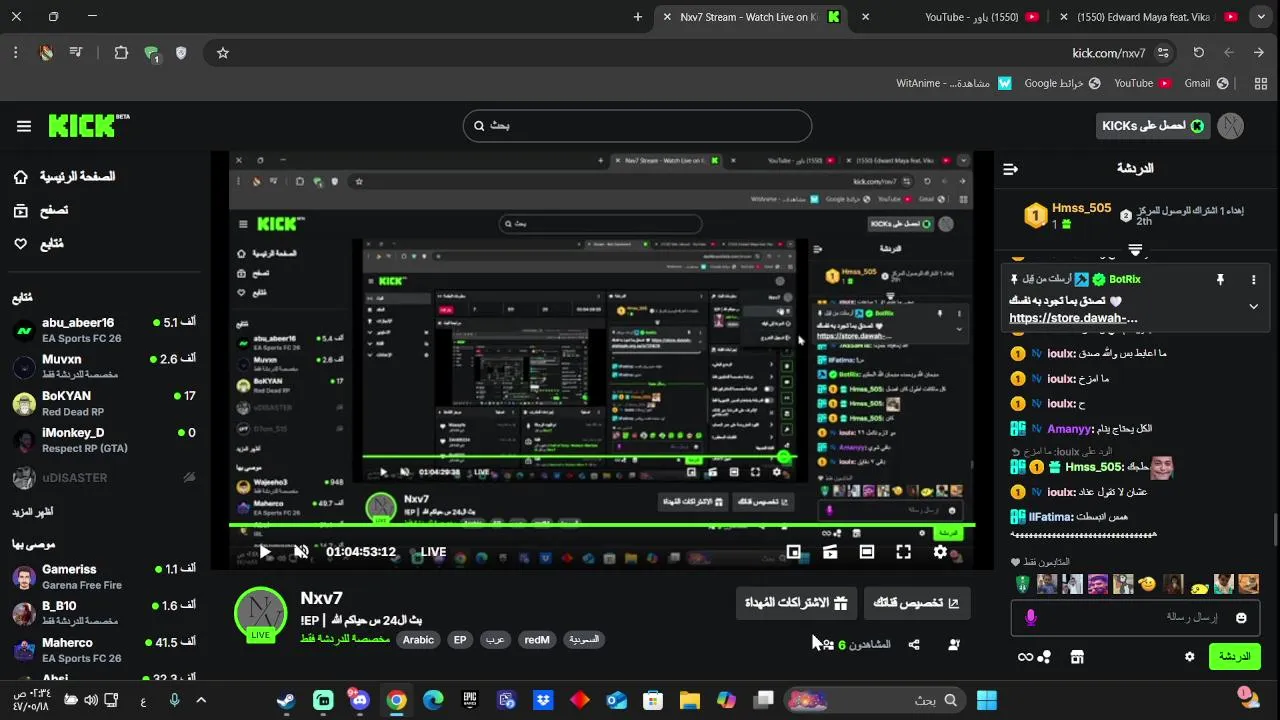The image size is (1280, 720).
Task: Open recommended Maherco channel
Action: (104, 650)
